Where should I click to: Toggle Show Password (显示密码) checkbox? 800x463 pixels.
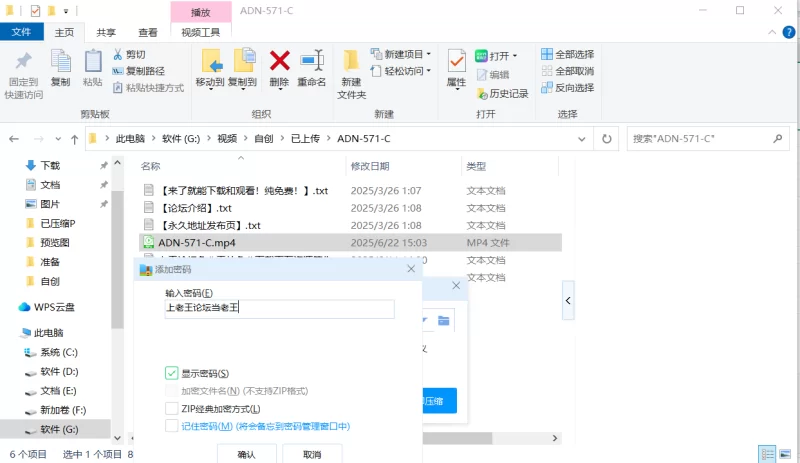click(x=171, y=373)
